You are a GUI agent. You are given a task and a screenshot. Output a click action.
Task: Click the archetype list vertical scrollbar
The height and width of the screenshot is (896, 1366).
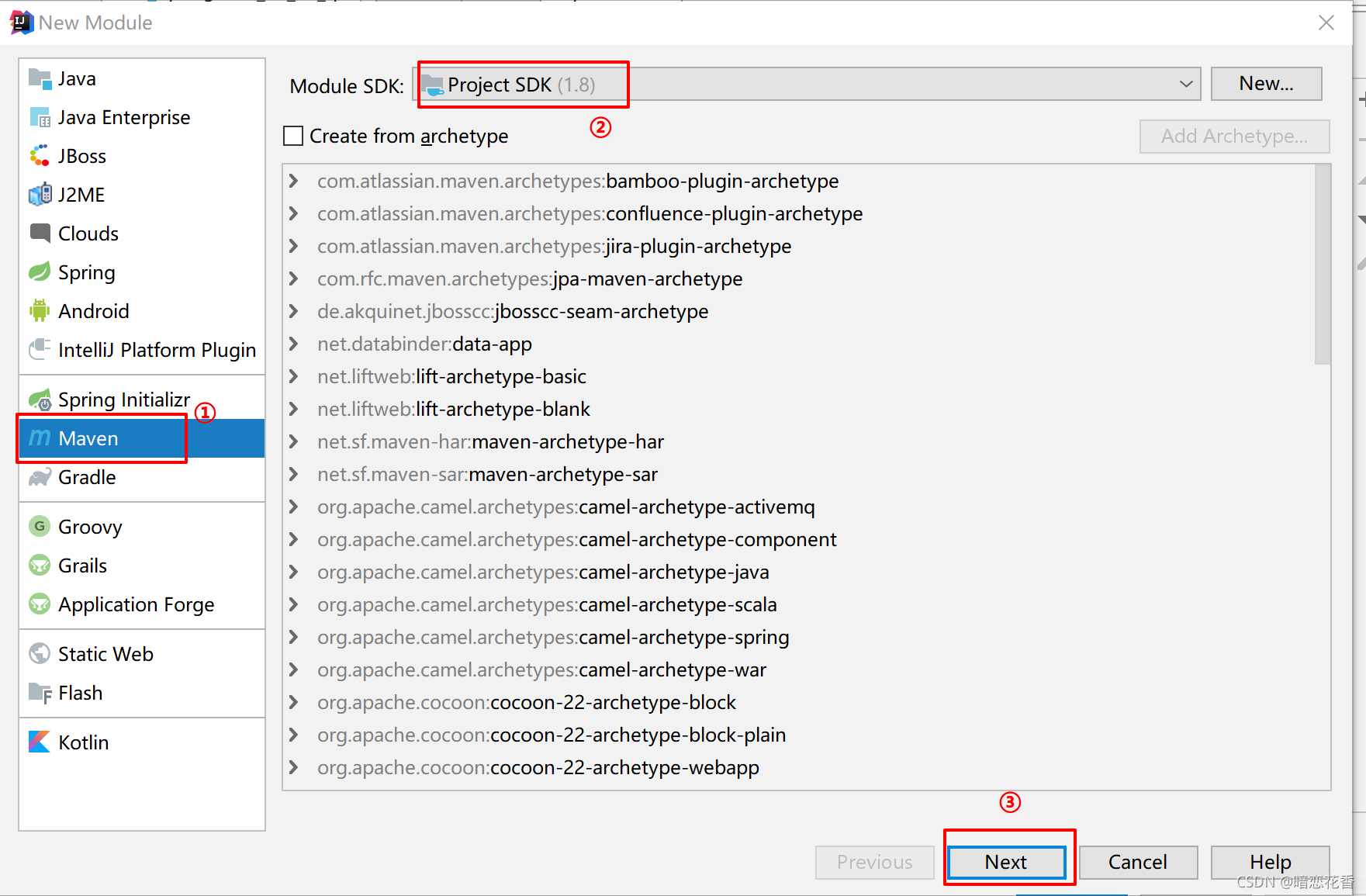click(1323, 265)
